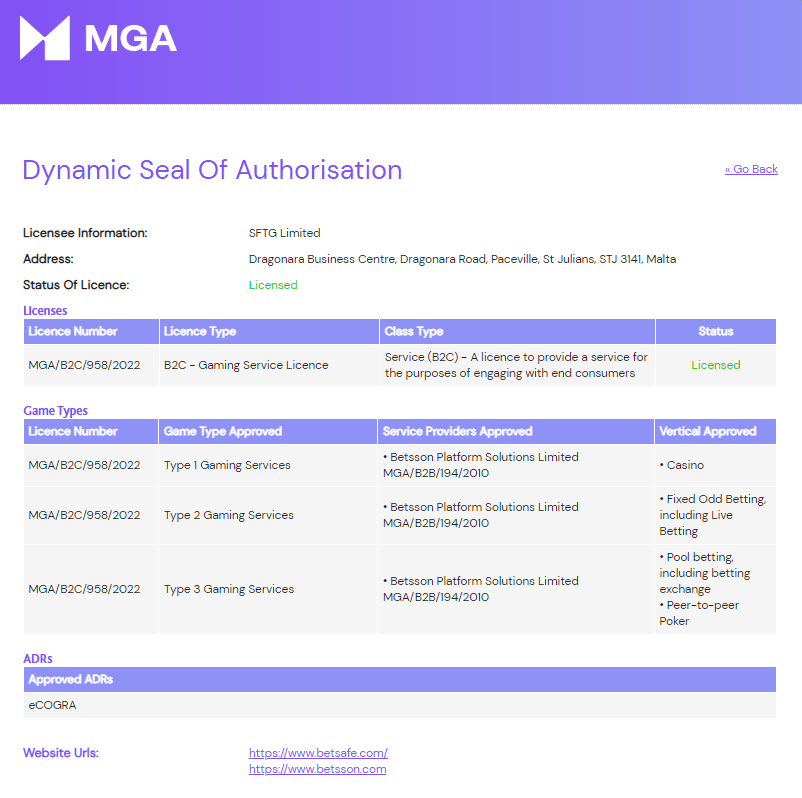Click the Website Urls label
Viewport: 802px width, 798px height.
pos(61,753)
